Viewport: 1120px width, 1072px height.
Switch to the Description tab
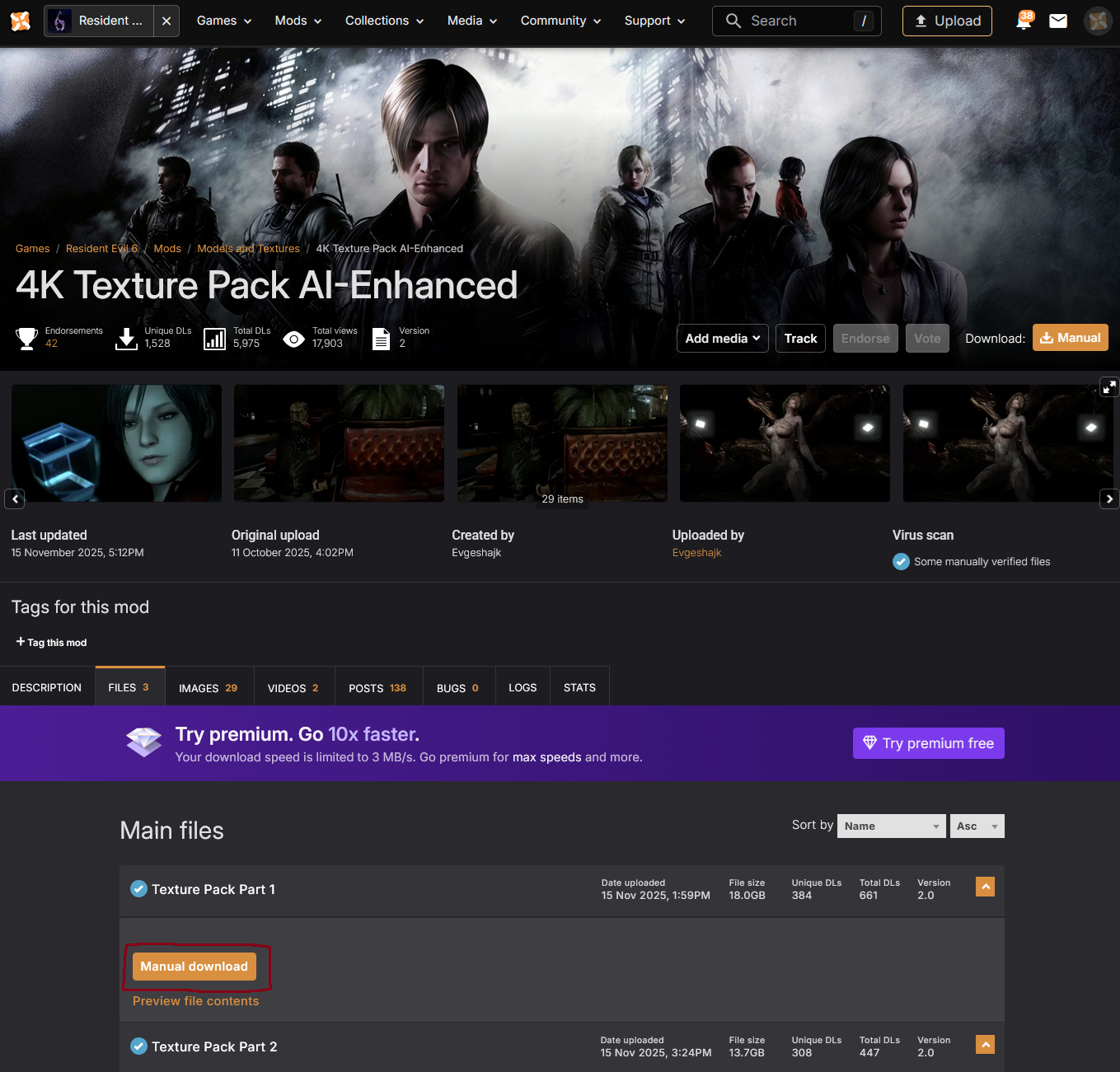tap(47, 688)
